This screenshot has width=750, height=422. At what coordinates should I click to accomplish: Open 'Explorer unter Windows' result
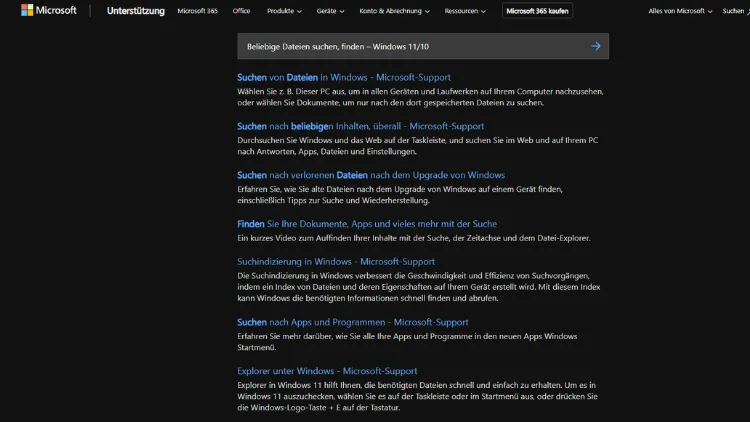coord(327,371)
